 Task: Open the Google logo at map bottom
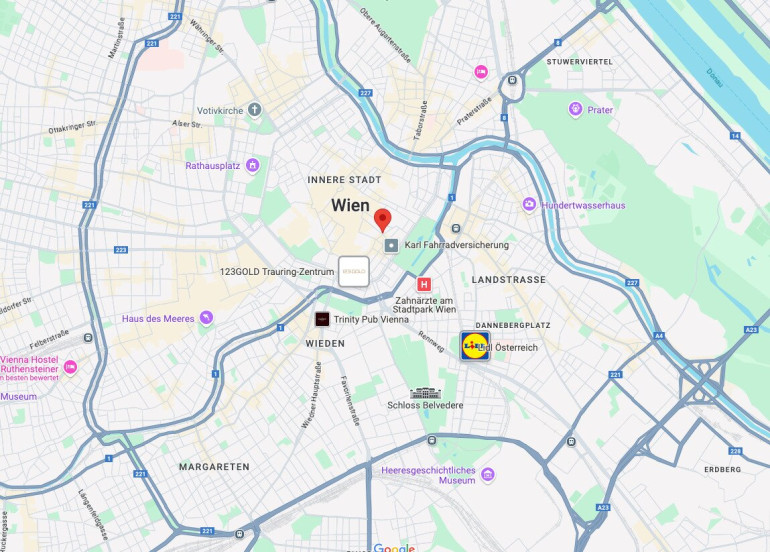point(394,548)
